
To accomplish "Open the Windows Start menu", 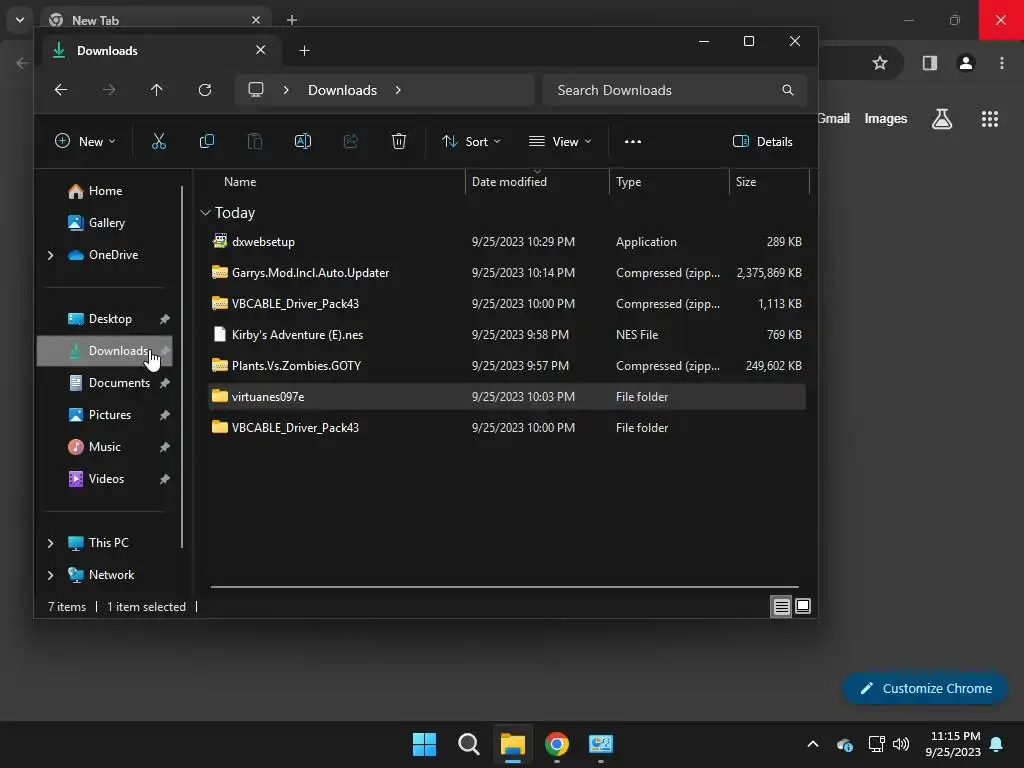I will [424, 744].
